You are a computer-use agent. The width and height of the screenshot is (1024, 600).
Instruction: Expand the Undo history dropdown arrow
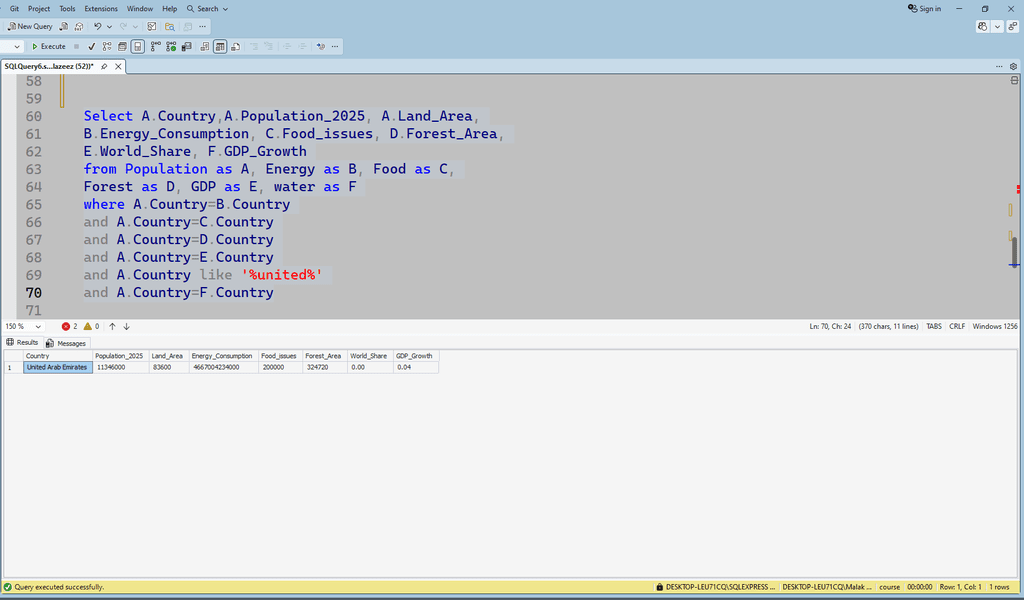click(x=109, y=26)
